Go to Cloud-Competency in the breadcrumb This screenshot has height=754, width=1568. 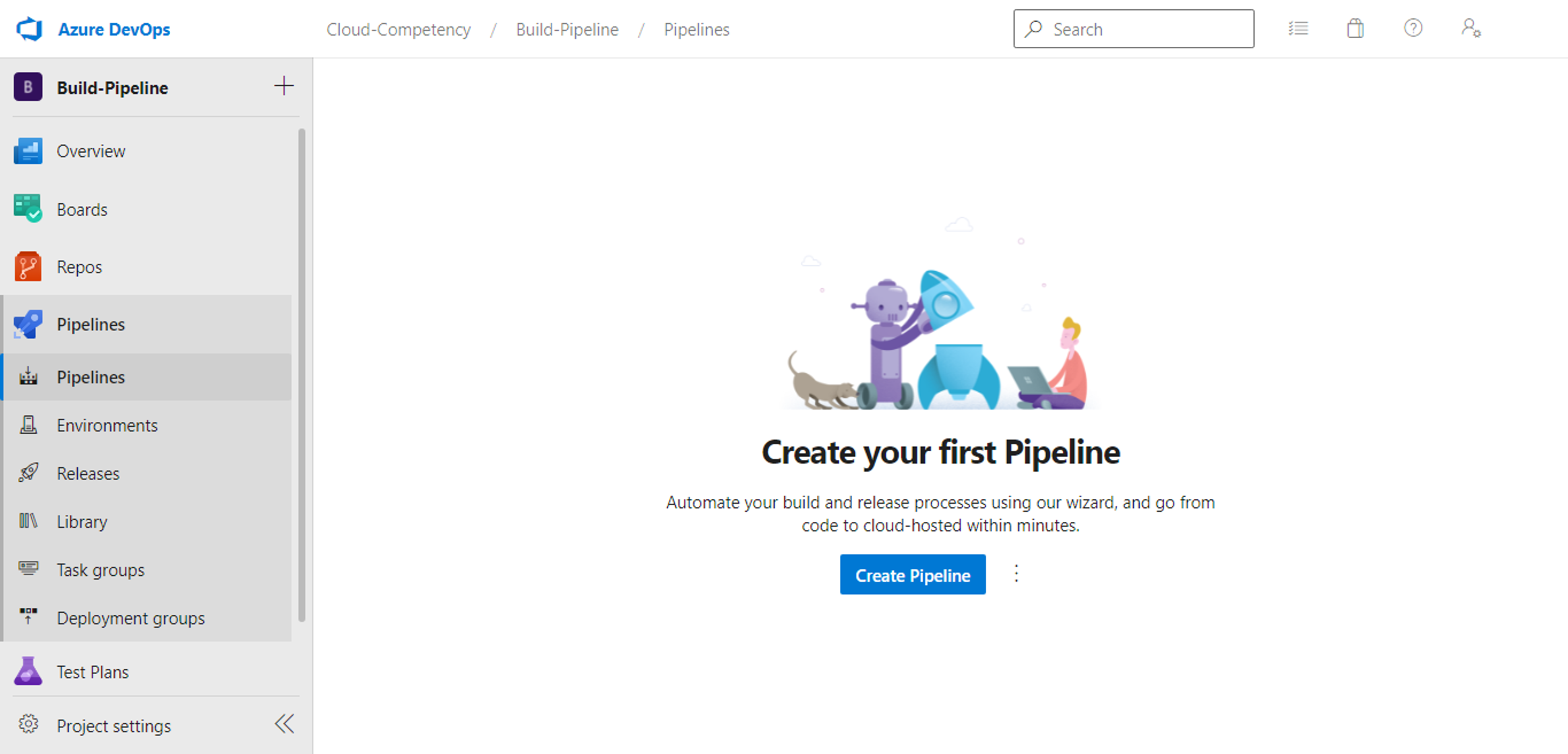[x=398, y=29]
